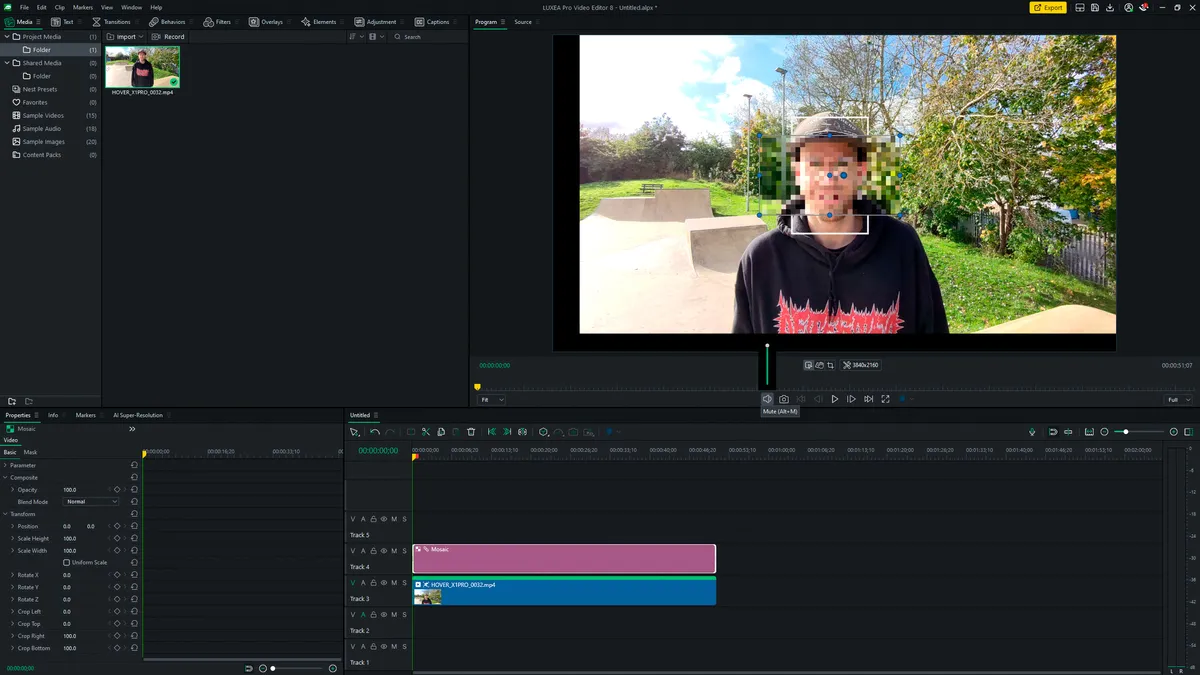Enable the Uniform Scale checkbox
This screenshot has width=1200, height=675.
pyautogui.click(x=67, y=562)
